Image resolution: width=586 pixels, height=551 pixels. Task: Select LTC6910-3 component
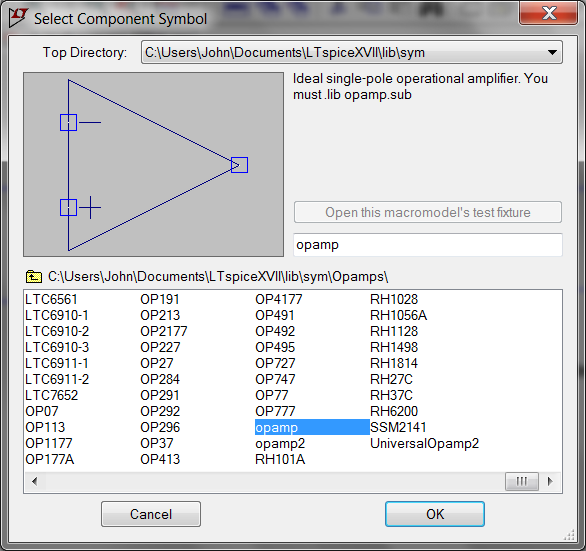tap(57, 348)
